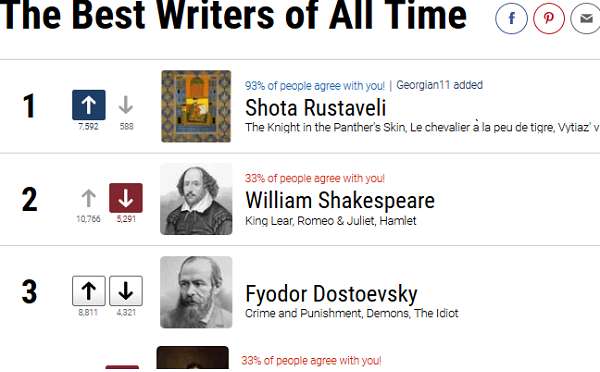This screenshot has height=372, width=600.
Task: Pin the list on Pinterest
Action: click(x=549, y=18)
